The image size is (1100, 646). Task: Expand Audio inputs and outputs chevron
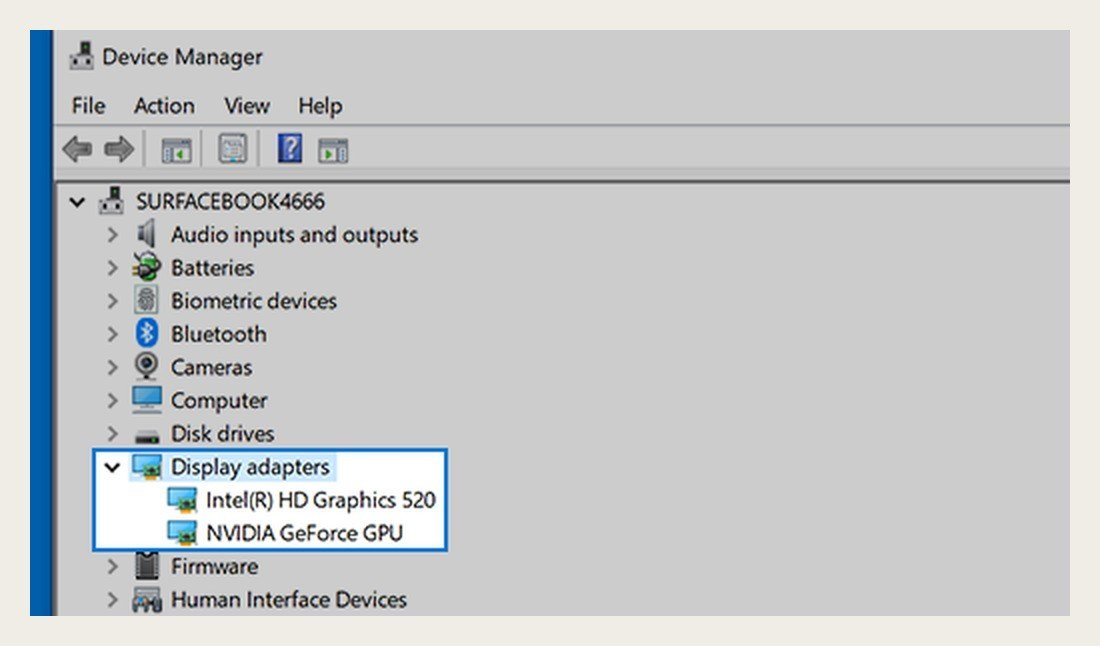[x=112, y=234]
